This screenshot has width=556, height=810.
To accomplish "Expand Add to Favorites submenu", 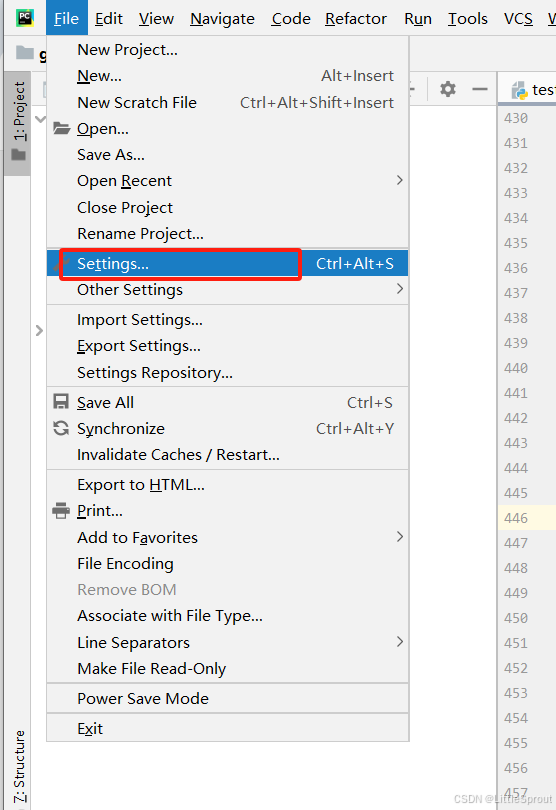I will click(227, 537).
